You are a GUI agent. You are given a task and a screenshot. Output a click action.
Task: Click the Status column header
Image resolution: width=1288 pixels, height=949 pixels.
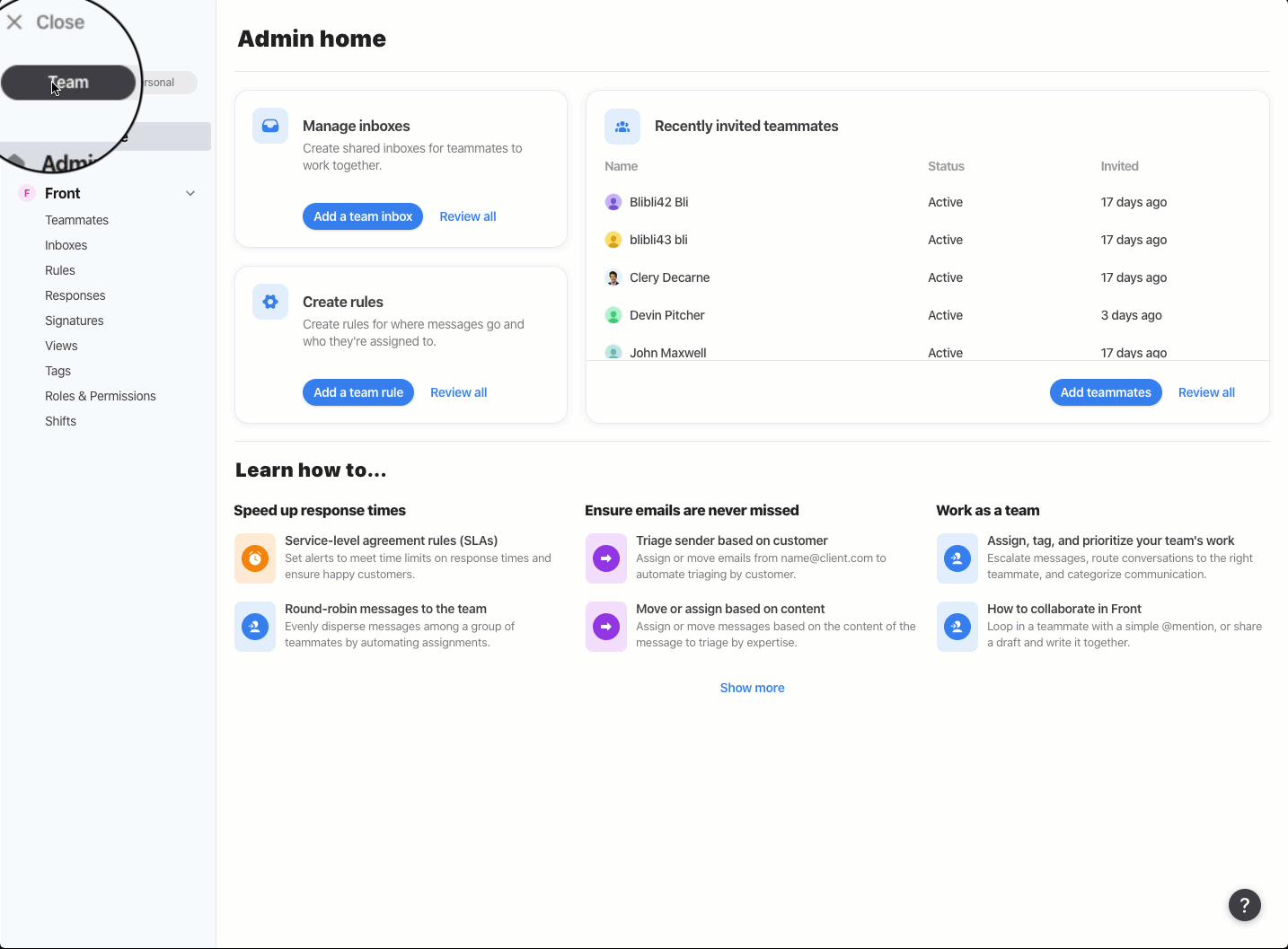(x=946, y=166)
